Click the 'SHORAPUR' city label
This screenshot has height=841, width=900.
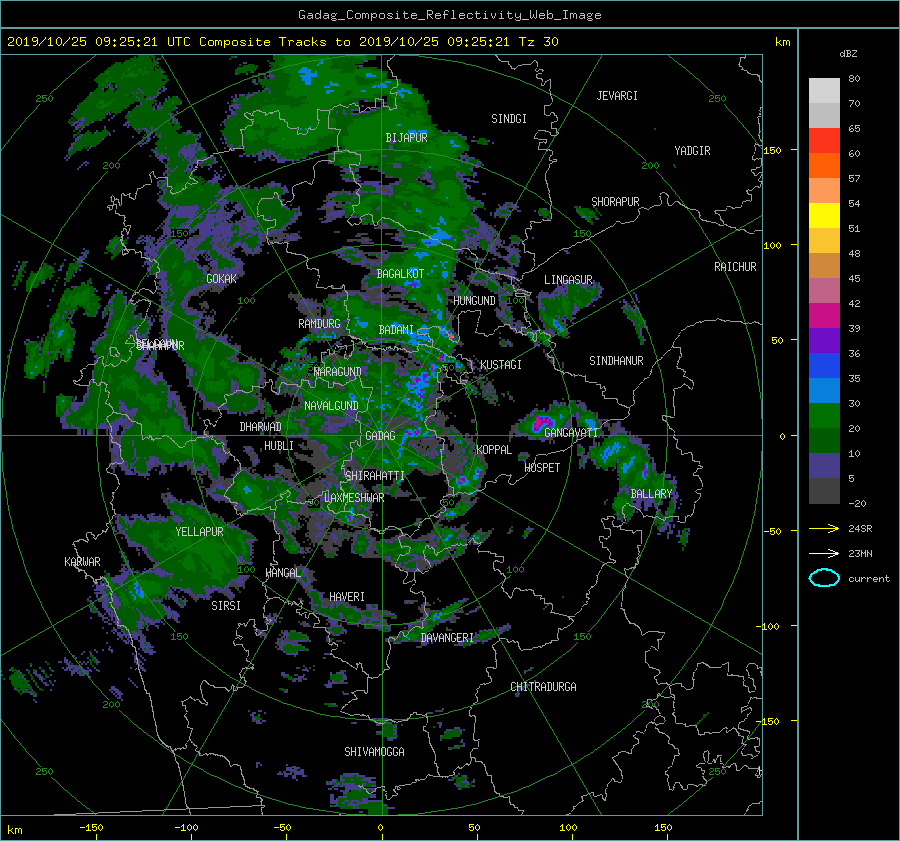[615, 202]
